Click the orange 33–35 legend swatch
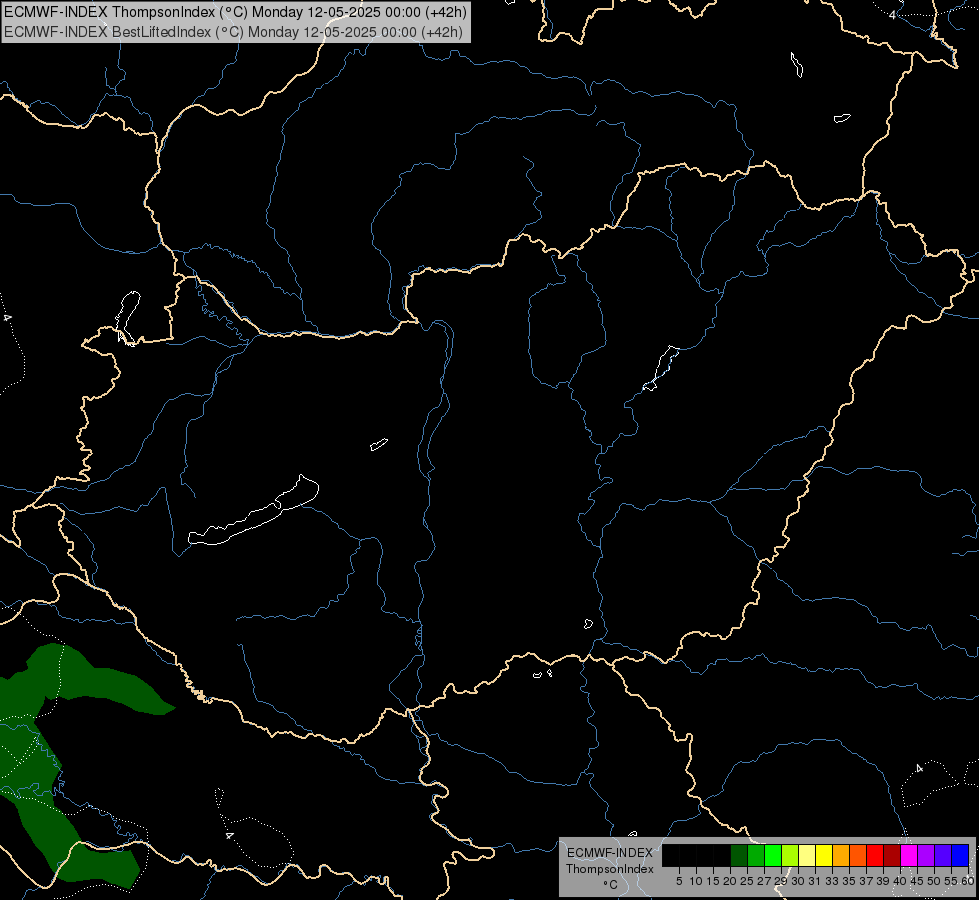The height and width of the screenshot is (900, 979). (841, 855)
